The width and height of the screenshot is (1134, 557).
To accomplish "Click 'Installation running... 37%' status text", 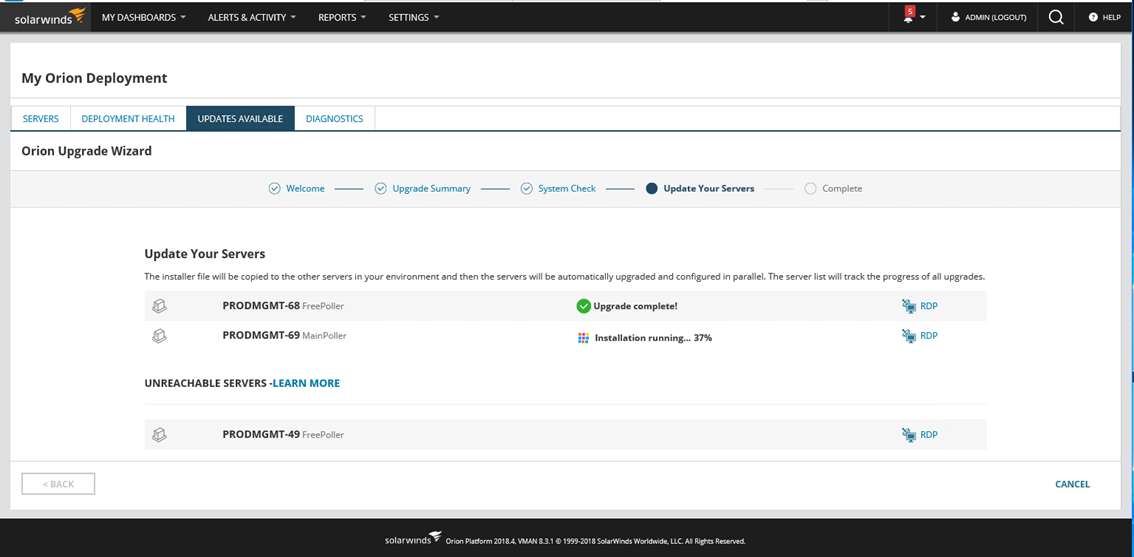I will click(x=653, y=338).
